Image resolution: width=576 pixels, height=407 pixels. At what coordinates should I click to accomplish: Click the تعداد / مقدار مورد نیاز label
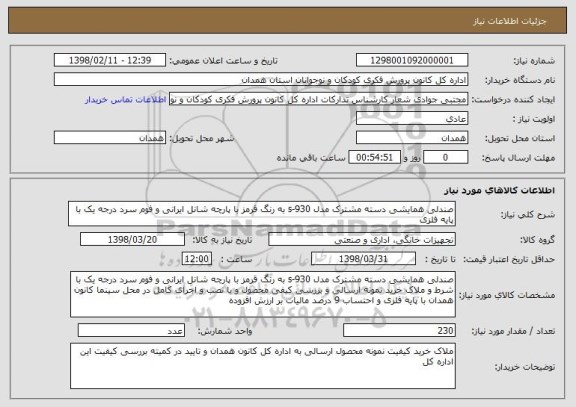coord(513,331)
